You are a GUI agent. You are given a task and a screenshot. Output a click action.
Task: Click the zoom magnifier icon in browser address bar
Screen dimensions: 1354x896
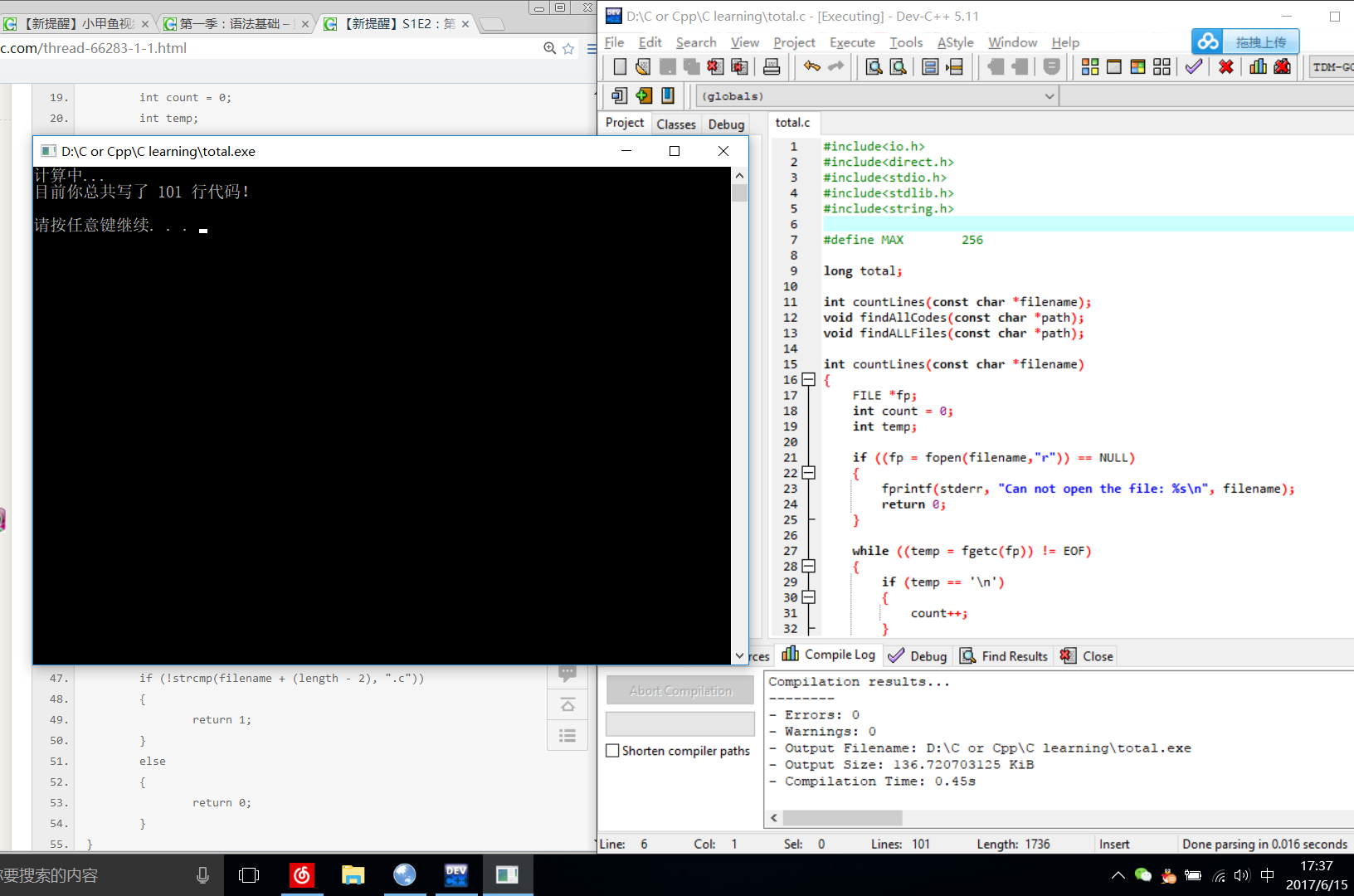pos(549,48)
